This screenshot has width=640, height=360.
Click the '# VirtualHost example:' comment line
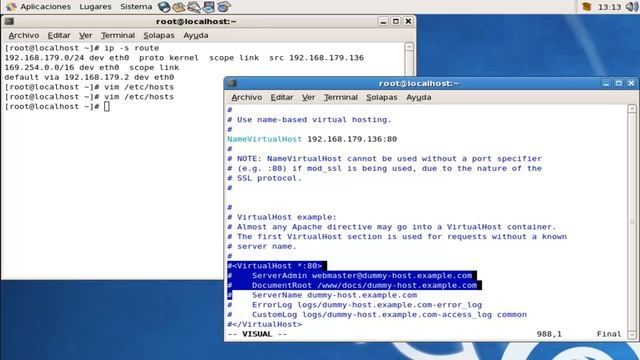tap(282, 217)
